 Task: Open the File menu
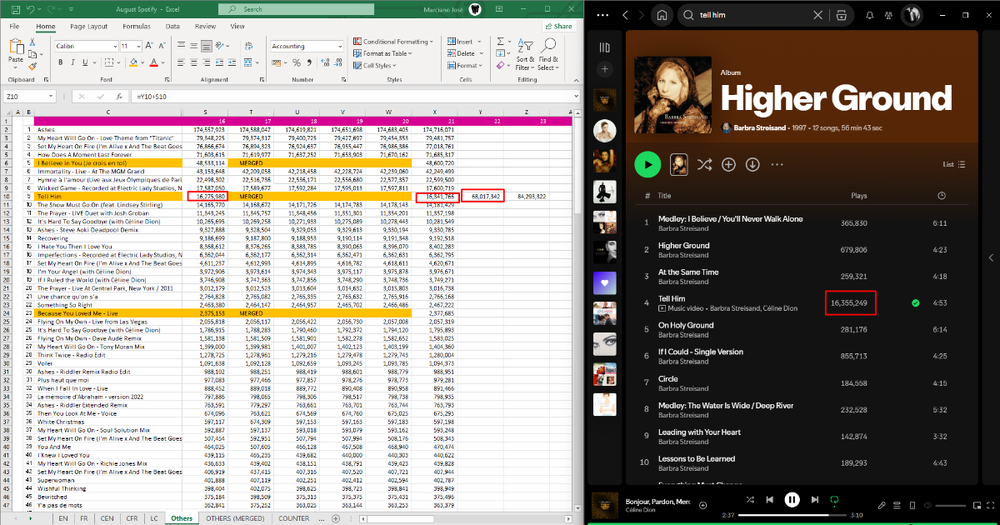click(x=14, y=27)
